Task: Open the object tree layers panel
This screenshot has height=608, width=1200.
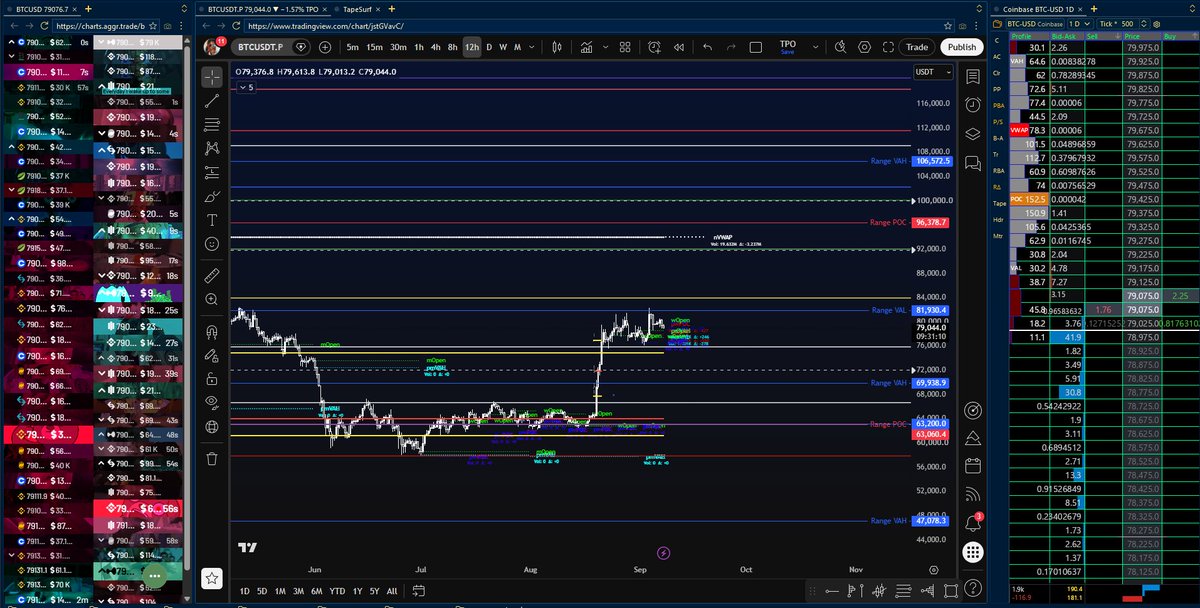Action: click(x=972, y=132)
